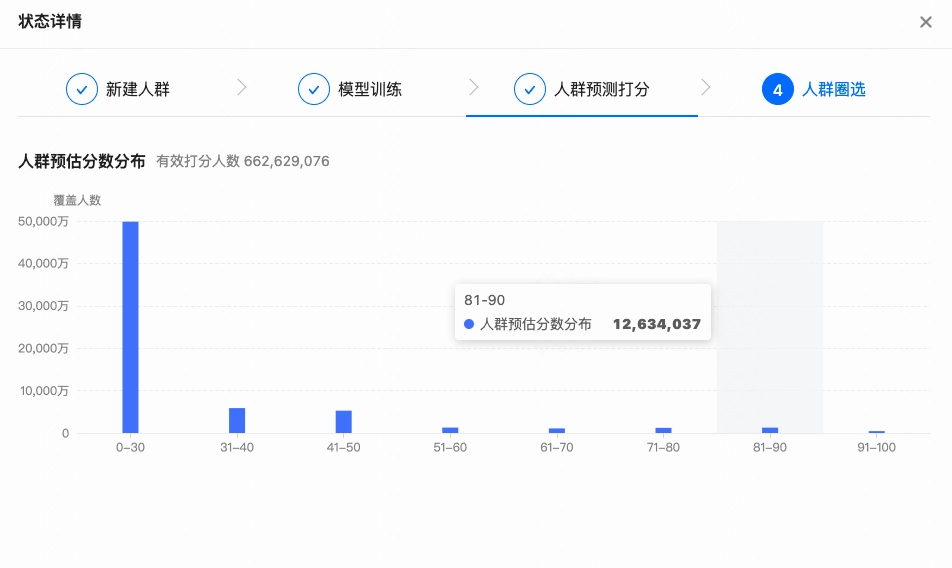Click the blue legend dot in tooltip

point(469,324)
